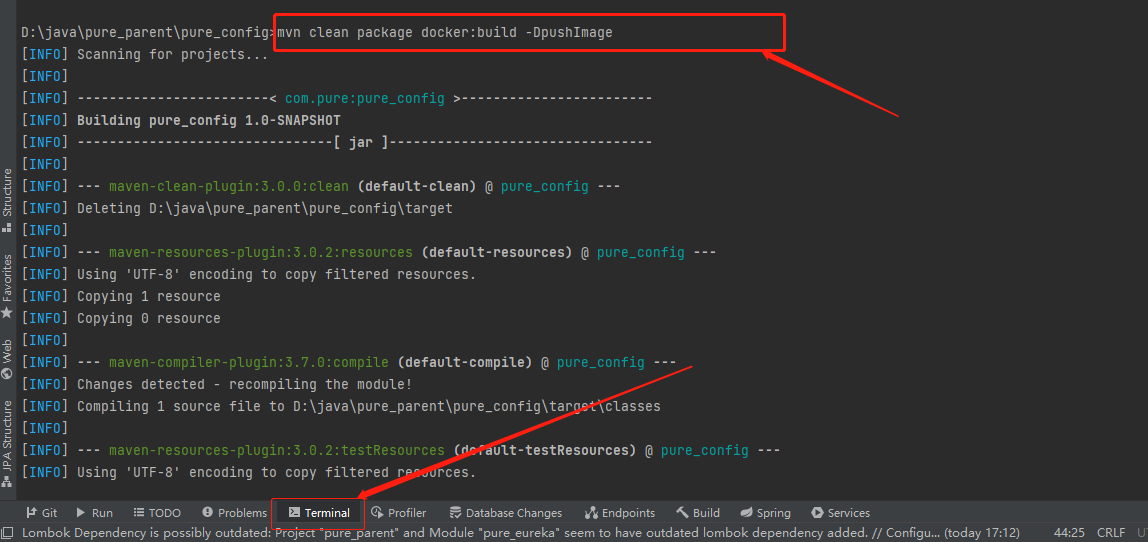This screenshot has width=1148, height=542.
Task: Open the Database Changes tab
Action: (505, 513)
